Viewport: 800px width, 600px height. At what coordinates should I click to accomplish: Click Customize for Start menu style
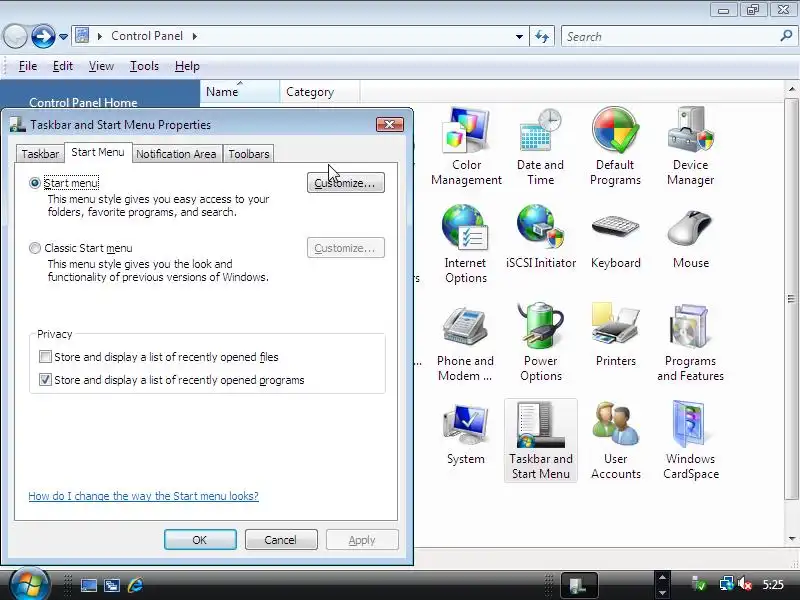coord(346,183)
